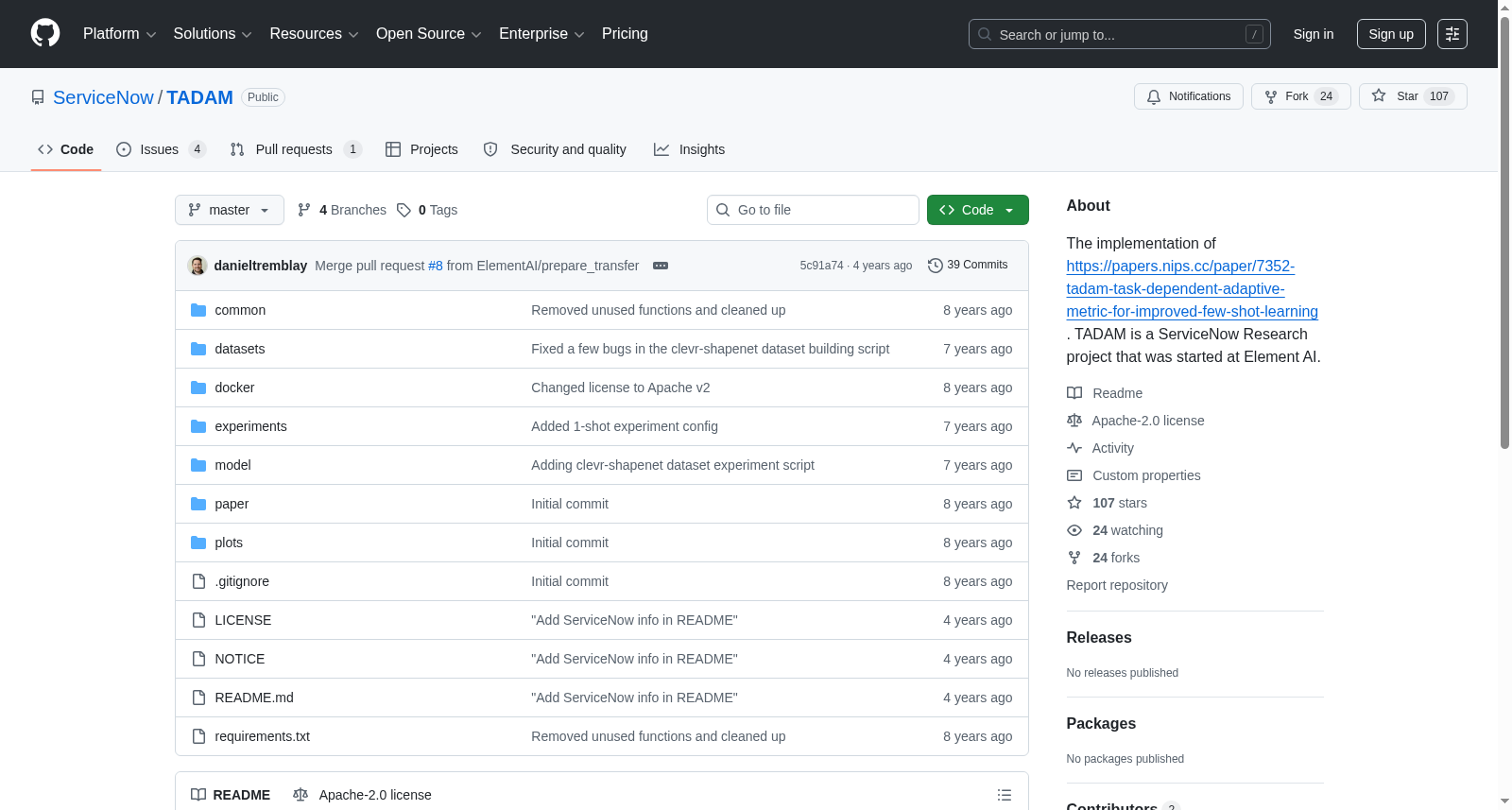
Task: Open requirements.txt file
Action: click(x=262, y=736)
